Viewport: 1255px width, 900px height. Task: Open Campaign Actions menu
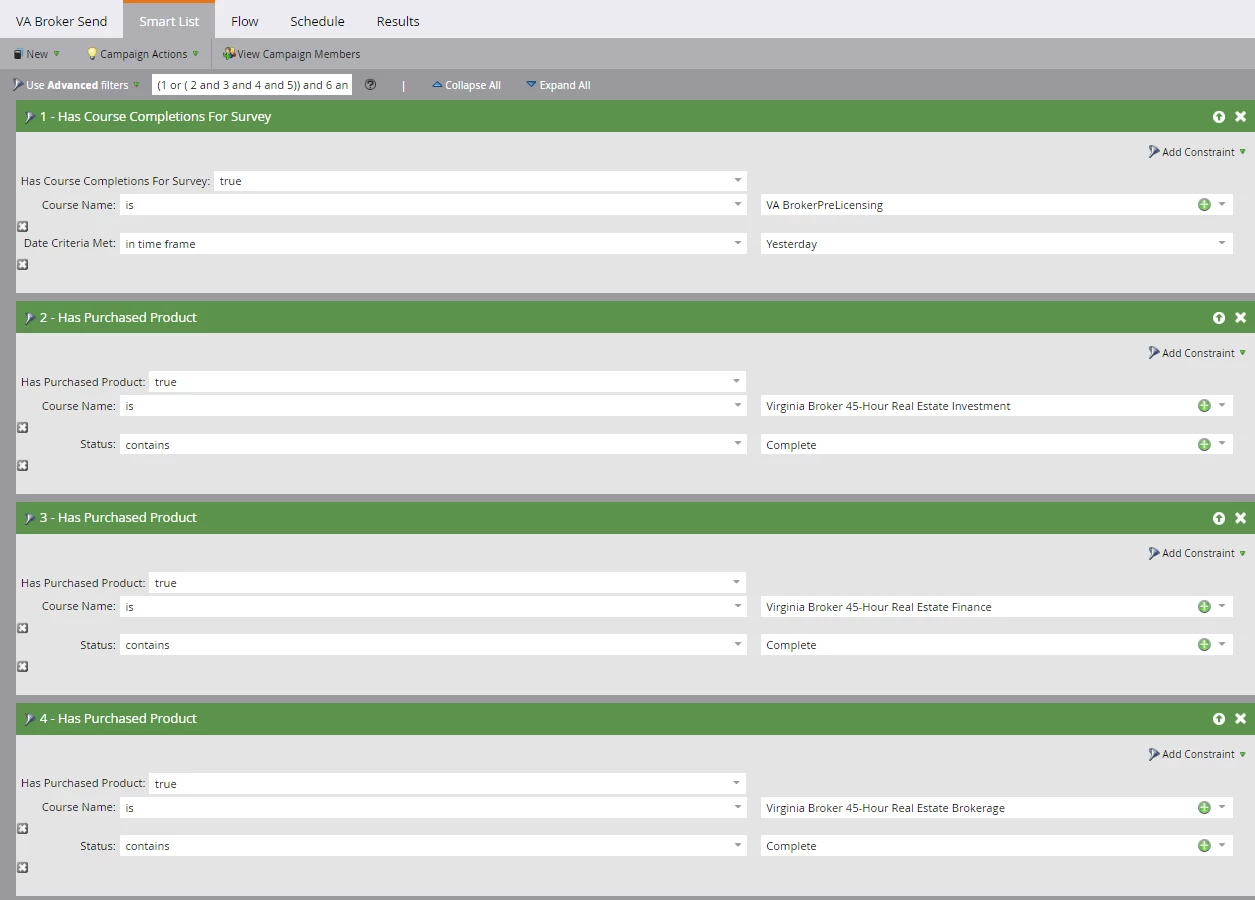tap(143, 54)
